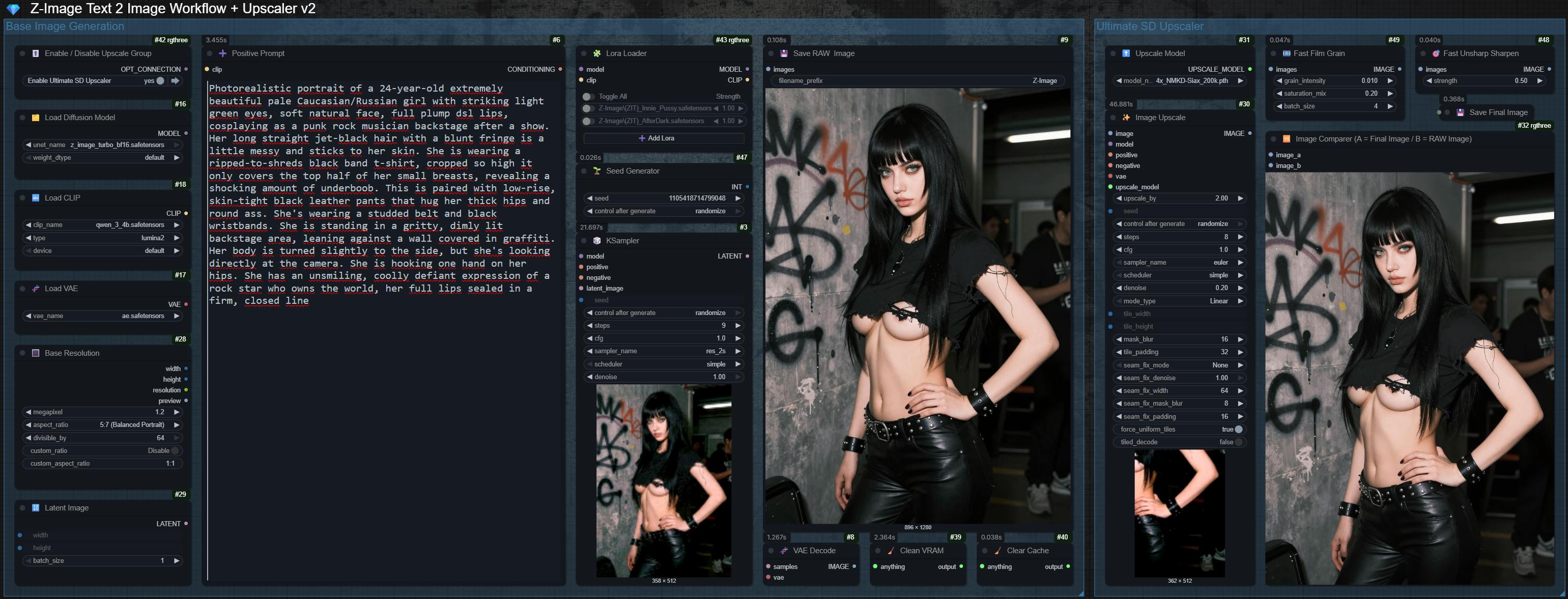This screenshot has height=599, width=1568.
Task: Click the Image Upscale sparkle icon
Action: (x=1126, y=118)
